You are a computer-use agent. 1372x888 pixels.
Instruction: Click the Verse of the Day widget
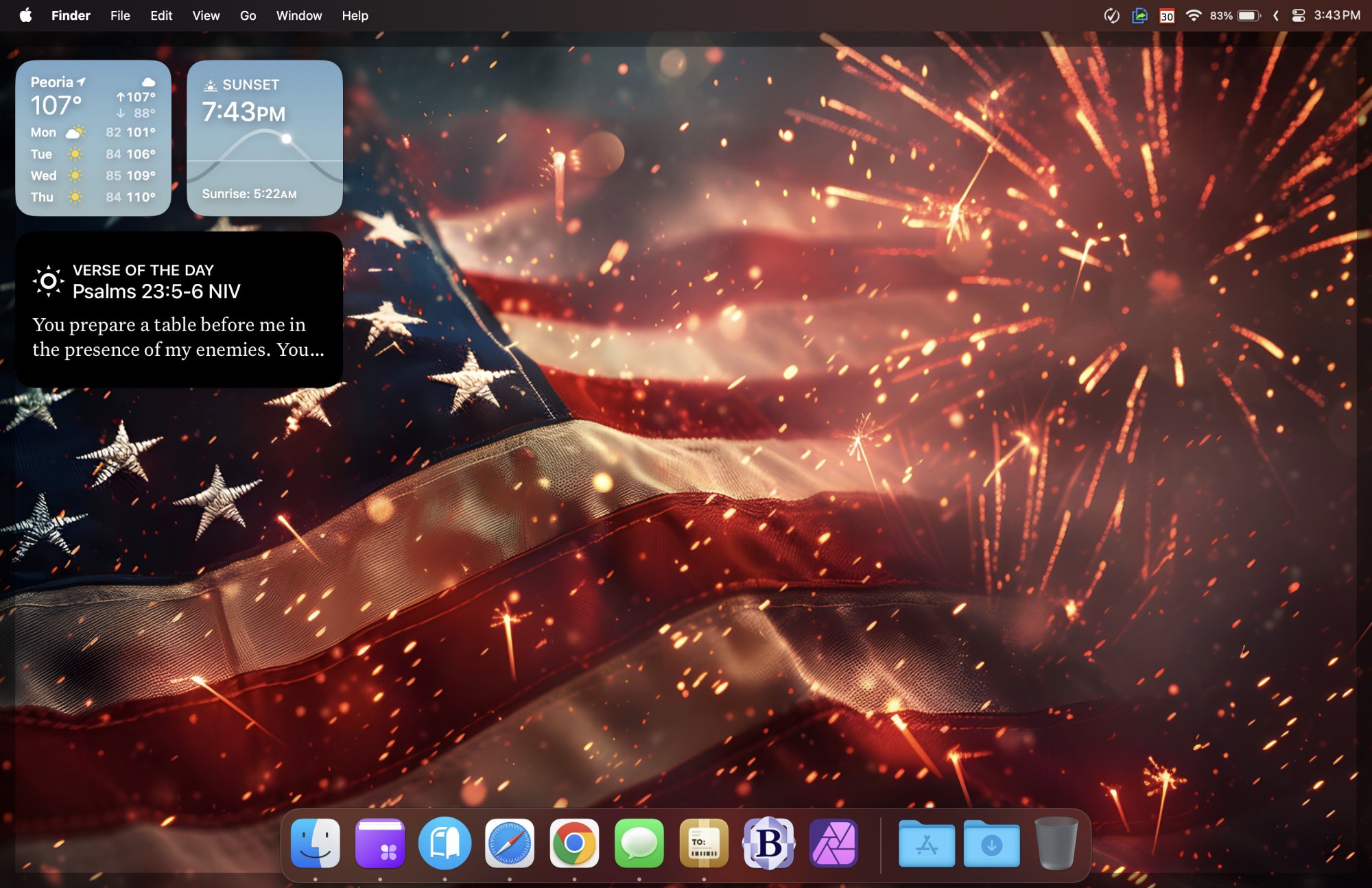pos(179,309)
